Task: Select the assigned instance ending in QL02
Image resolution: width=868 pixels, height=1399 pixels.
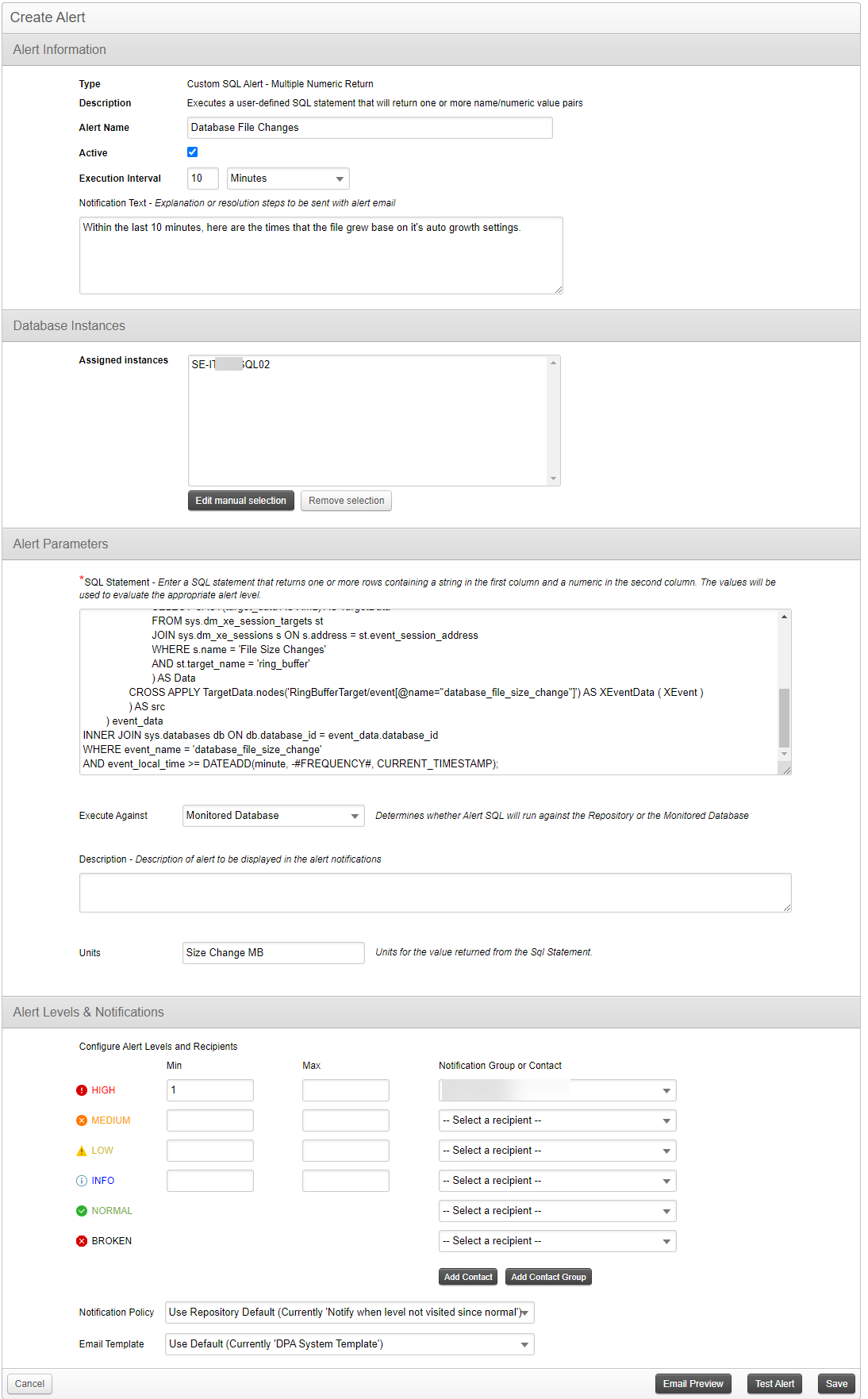Action: (231, 365)
